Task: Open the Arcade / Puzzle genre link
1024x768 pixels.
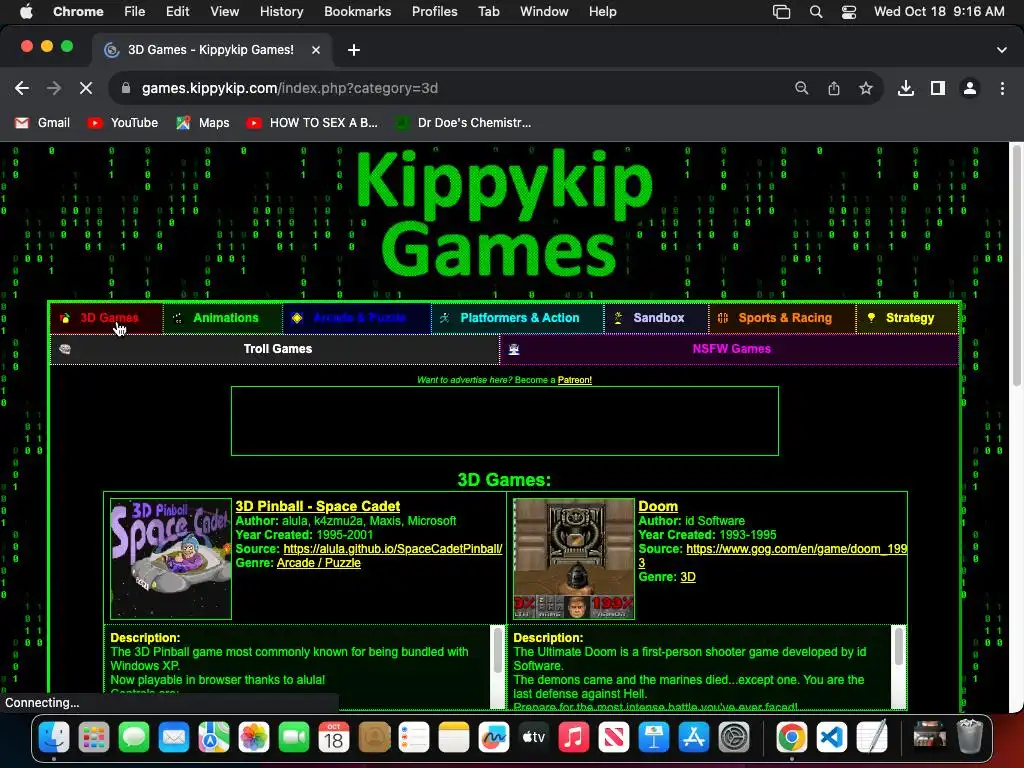Action: (319, 563)
